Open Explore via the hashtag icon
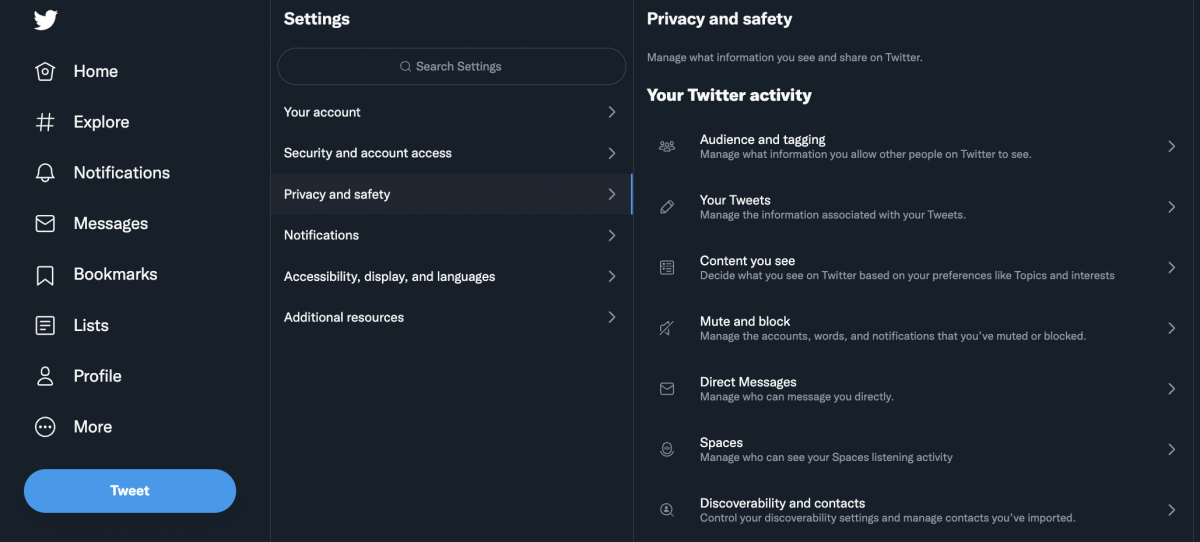The image size is (1200, 542). [x=45, y=122]
